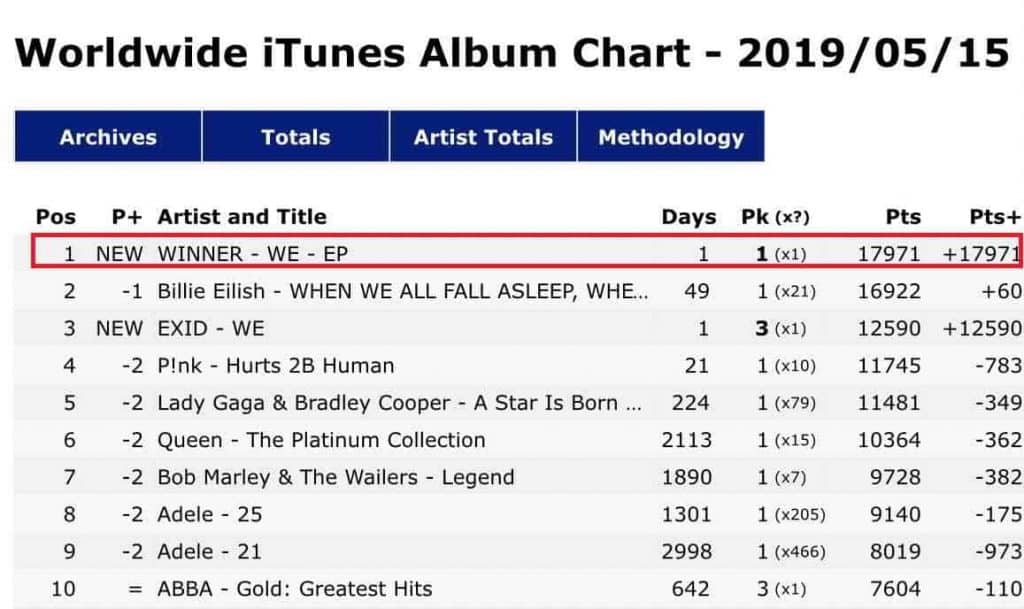The image size is (1024, 609).
Task: Select the Adele - 21 entry
Action: pyautogui.click(x=209, y=551)
